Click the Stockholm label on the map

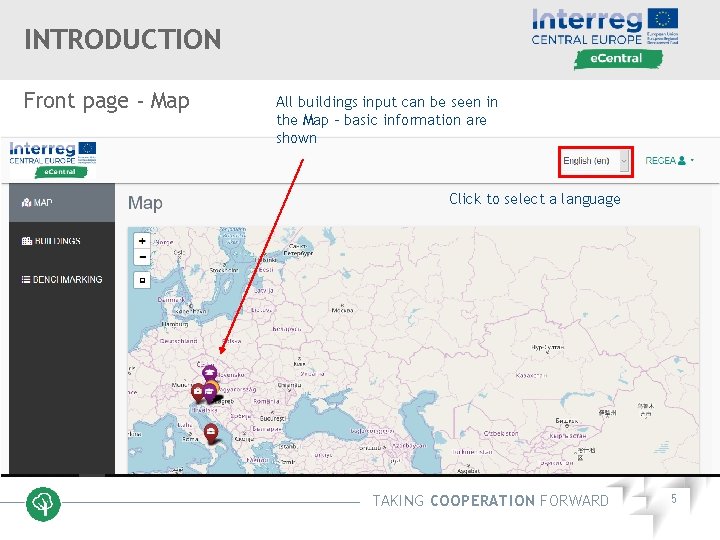pos(224,270)
